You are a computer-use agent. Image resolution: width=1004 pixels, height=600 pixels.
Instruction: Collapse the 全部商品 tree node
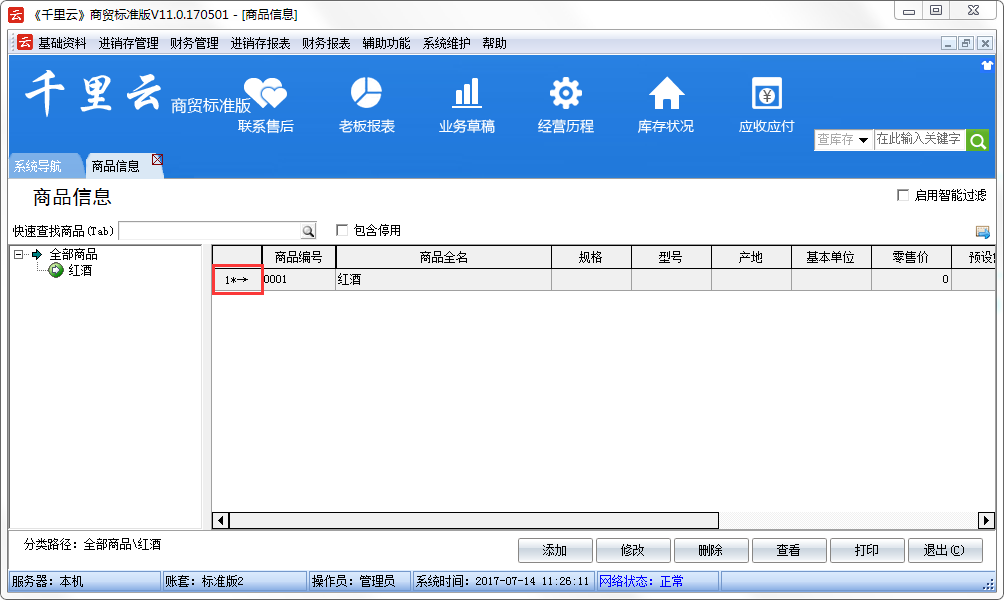[19, 255]
